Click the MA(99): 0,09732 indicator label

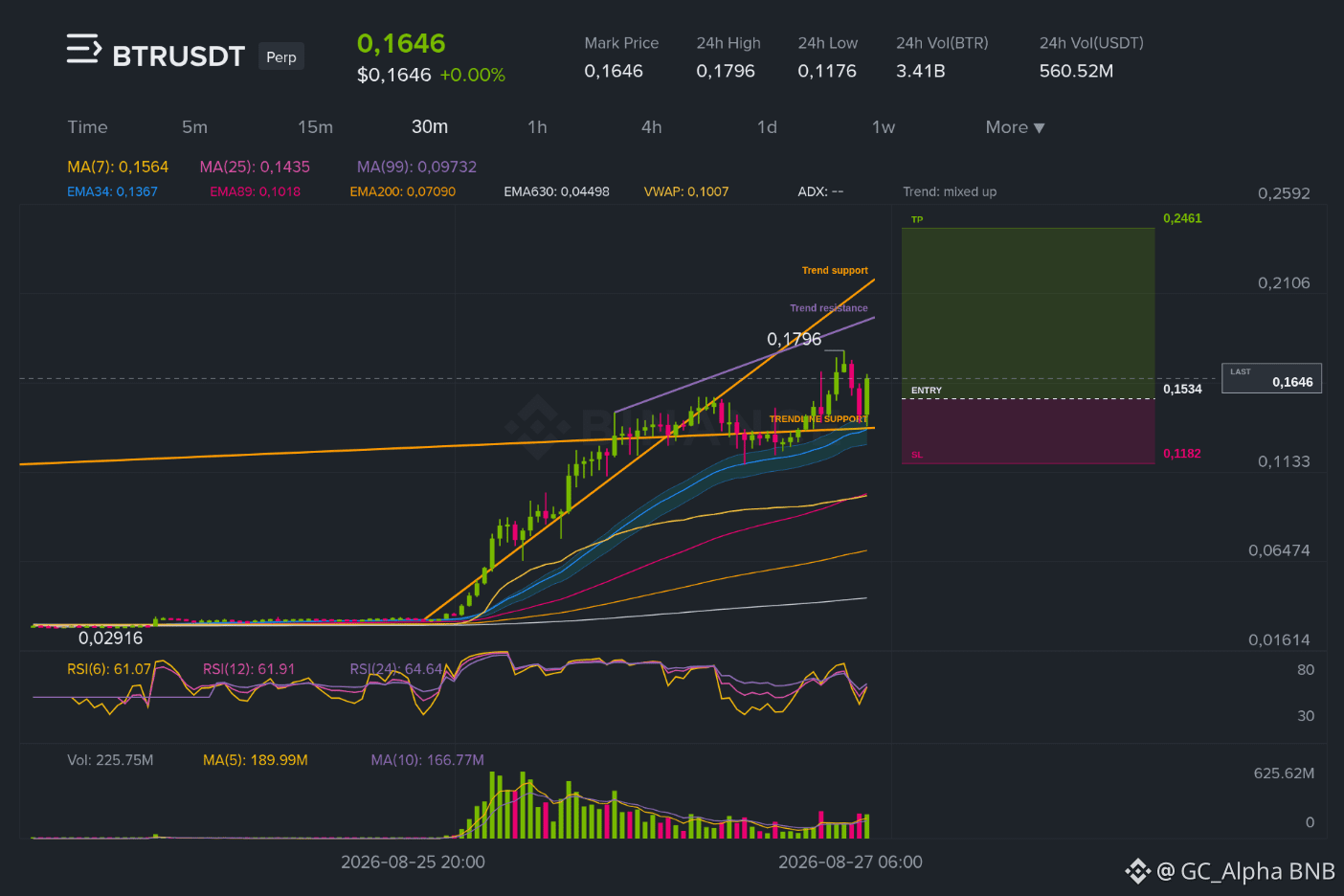point(416,167)
